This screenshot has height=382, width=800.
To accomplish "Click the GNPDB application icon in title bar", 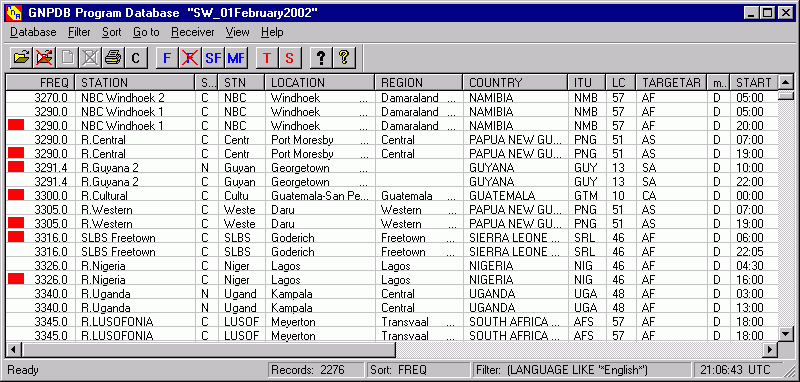I will (x=14, y=13).
